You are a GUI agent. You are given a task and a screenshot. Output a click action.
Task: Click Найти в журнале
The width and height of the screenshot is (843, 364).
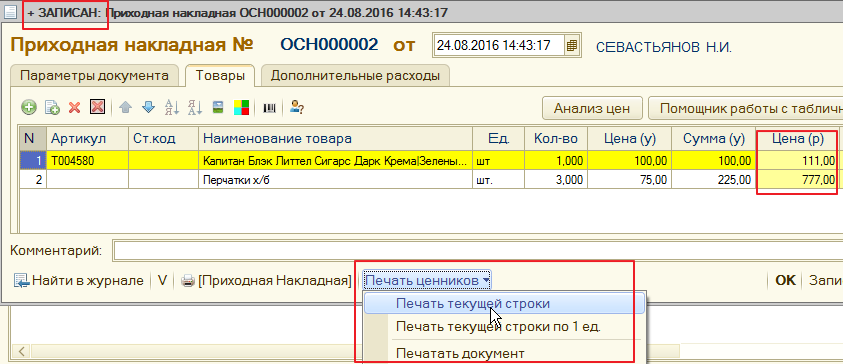coord(78,281)
